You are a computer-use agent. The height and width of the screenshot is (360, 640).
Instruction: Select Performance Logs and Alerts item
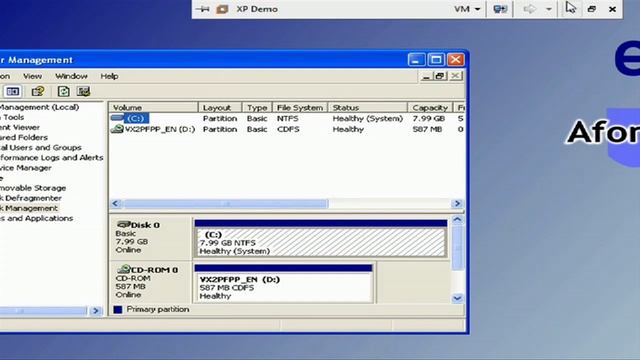(x=51, y=158)
